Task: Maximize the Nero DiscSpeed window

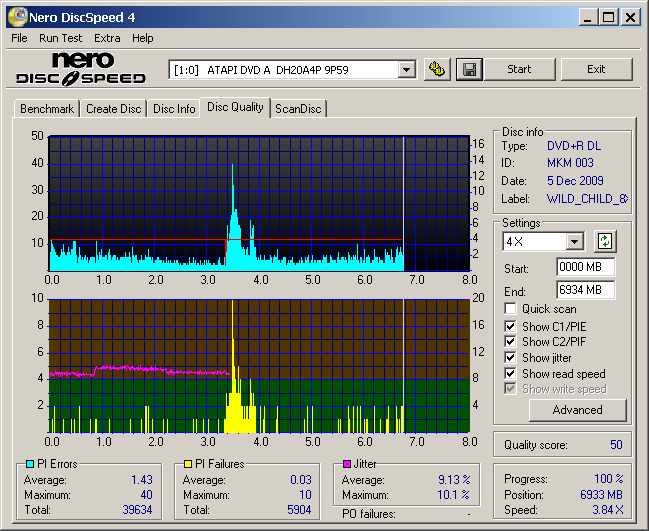Action: (609, 17)
